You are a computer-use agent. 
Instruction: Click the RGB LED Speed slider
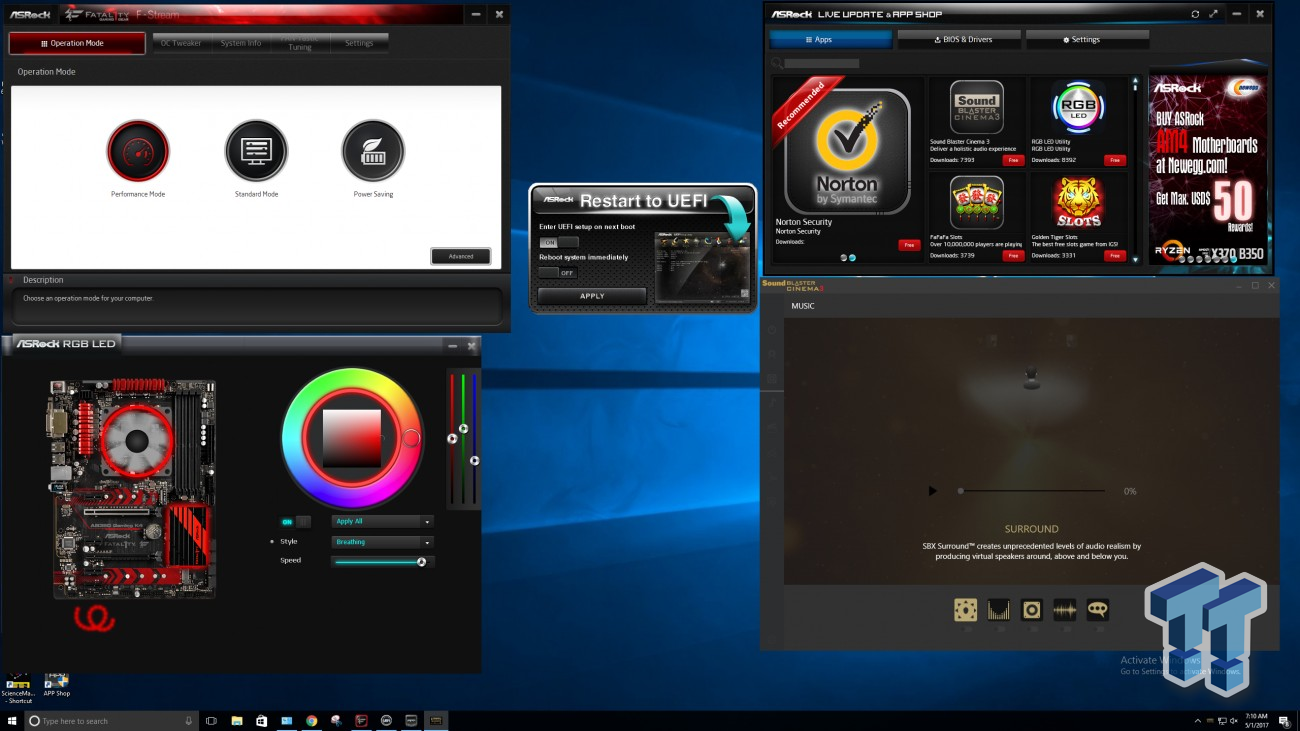pyautogui.click(x=382, y=562)
